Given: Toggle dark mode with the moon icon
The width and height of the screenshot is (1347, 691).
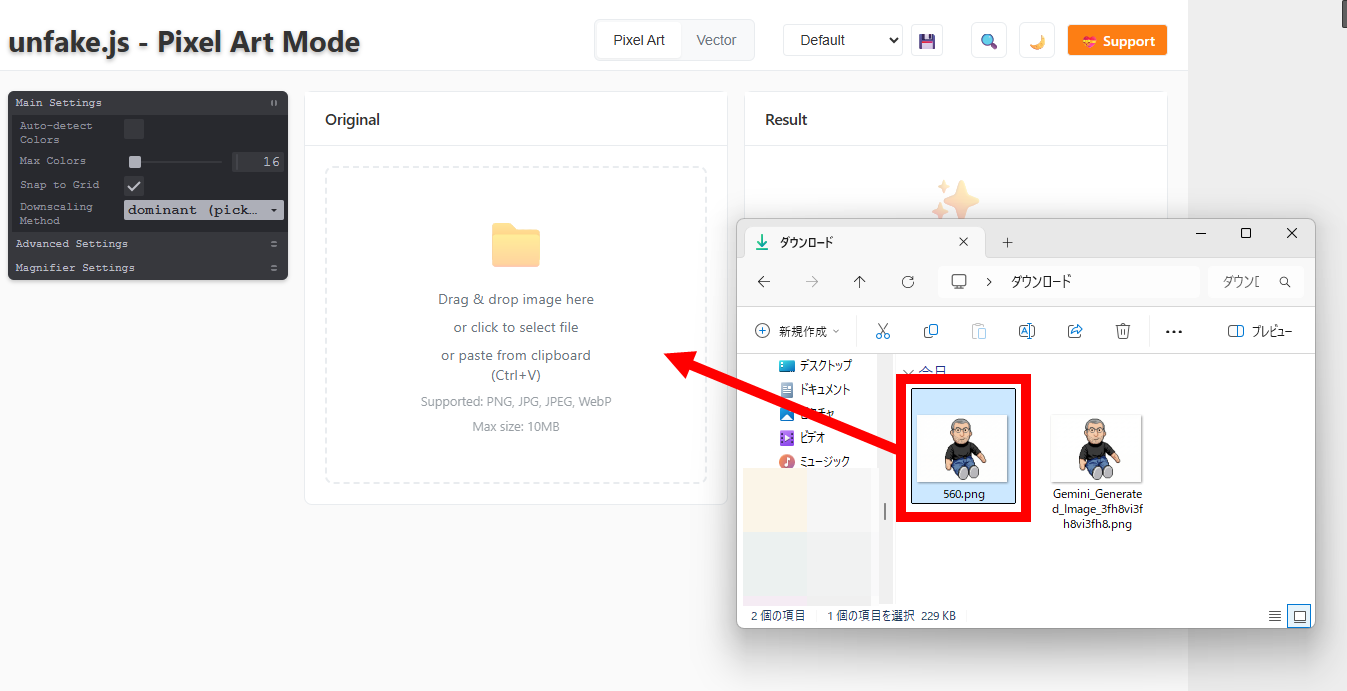Looking at the screenshot, I should (x=1037, y=41).
